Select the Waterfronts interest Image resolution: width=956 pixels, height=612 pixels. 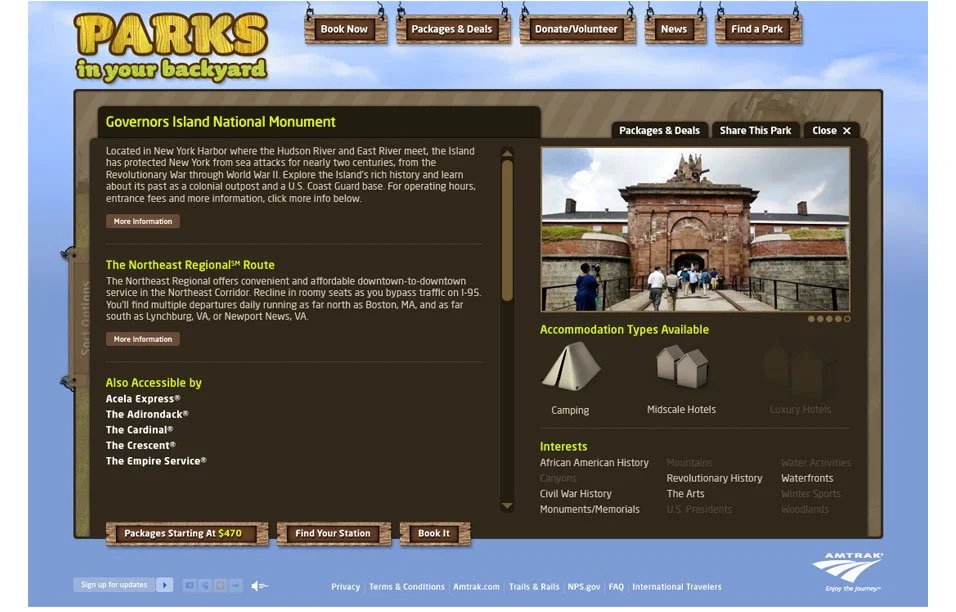[807, 479]
